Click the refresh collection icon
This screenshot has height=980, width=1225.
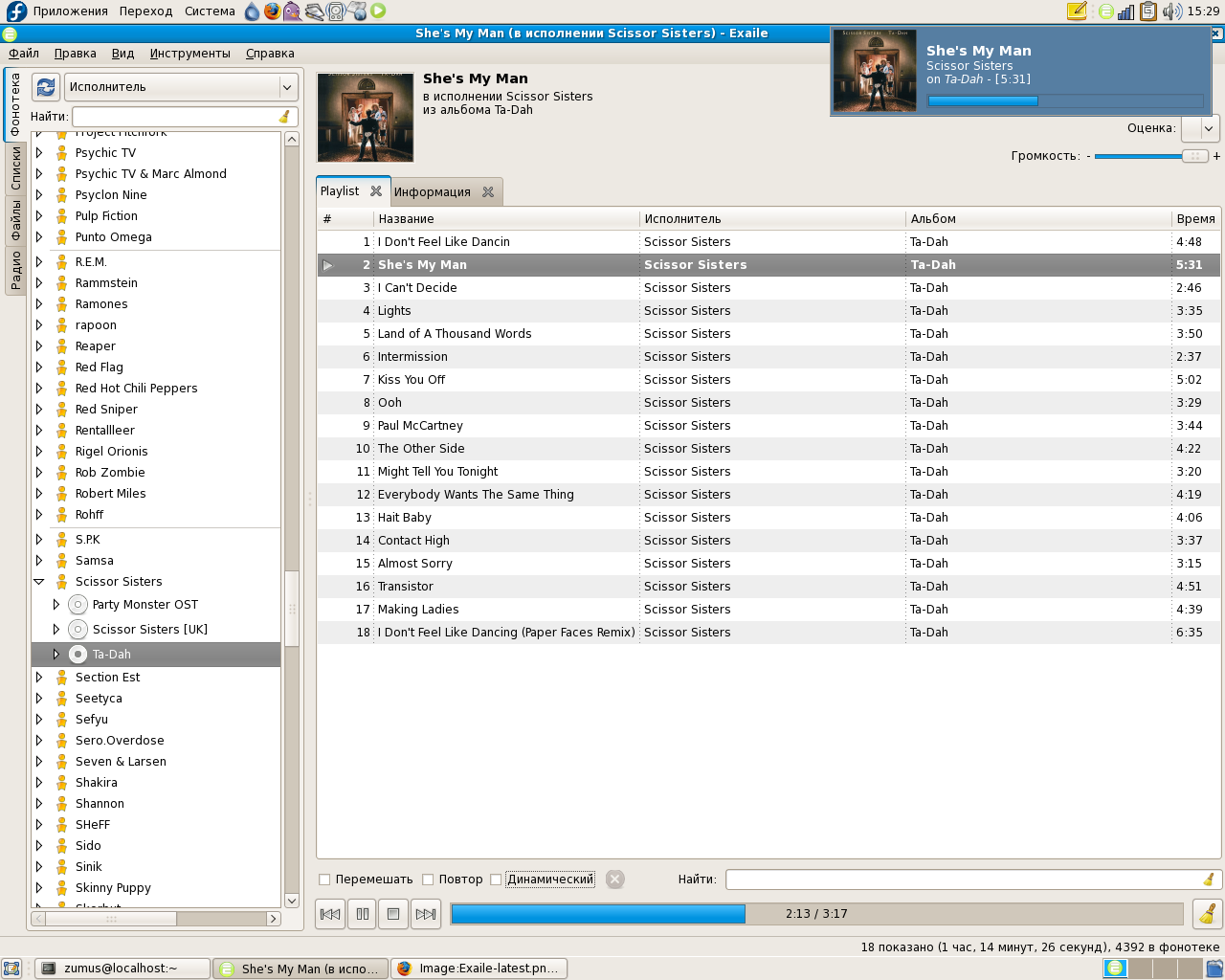pos(46,87)
